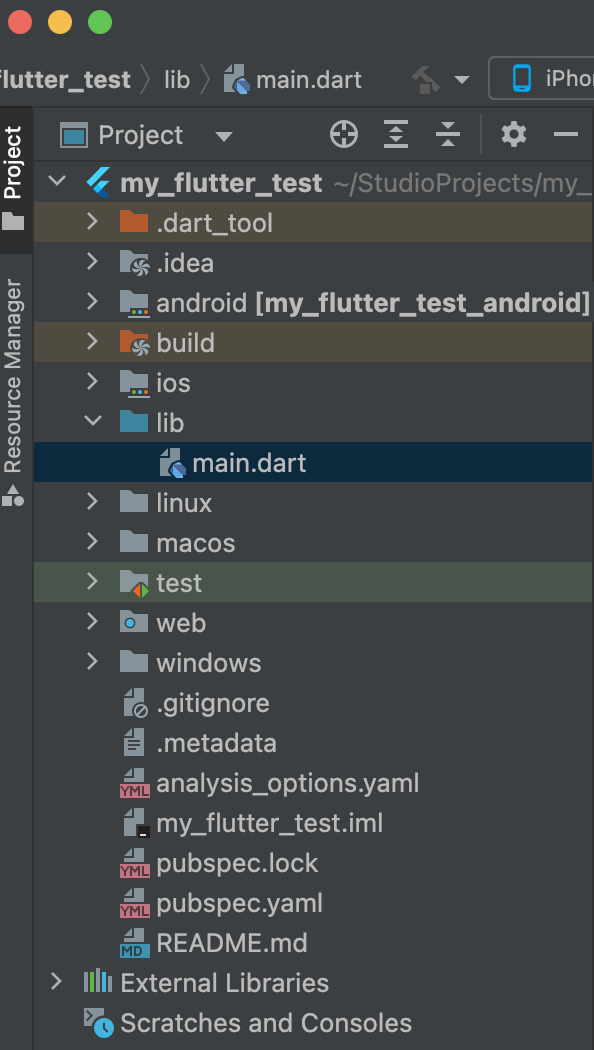The width and height of the screenshot is (594, 1050).
Task: Click the MD icon of README.md
Action: click(x=135, y=943)
